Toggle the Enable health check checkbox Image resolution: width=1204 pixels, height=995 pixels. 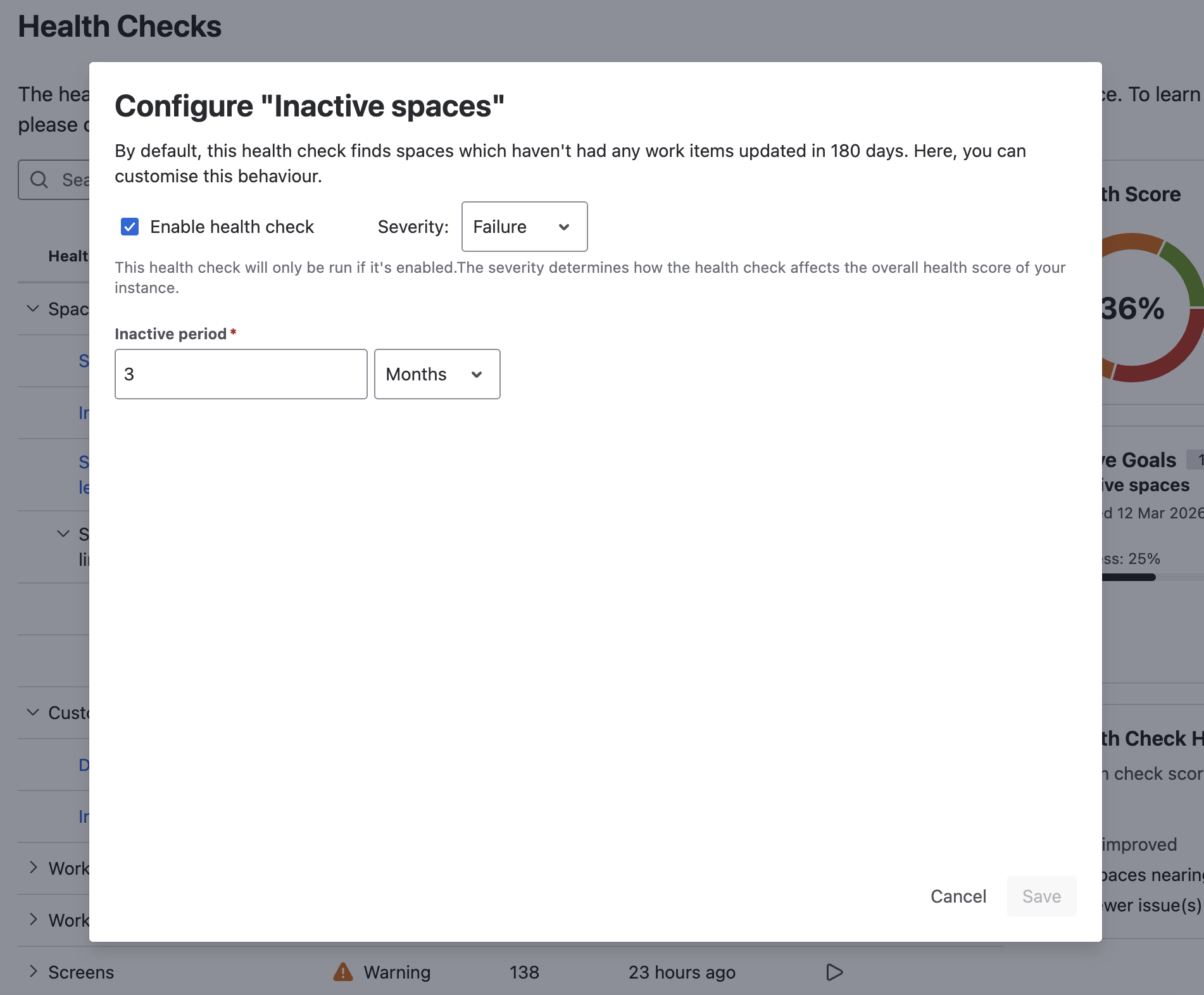pos(130,227)
